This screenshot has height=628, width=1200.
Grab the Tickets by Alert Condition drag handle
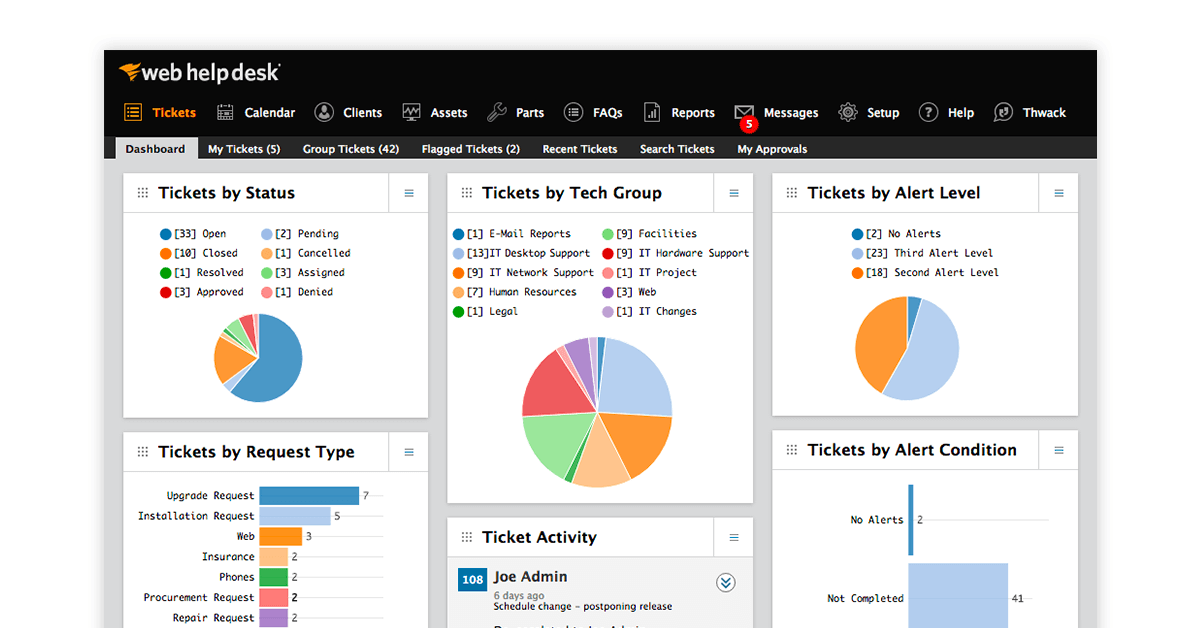792,450
